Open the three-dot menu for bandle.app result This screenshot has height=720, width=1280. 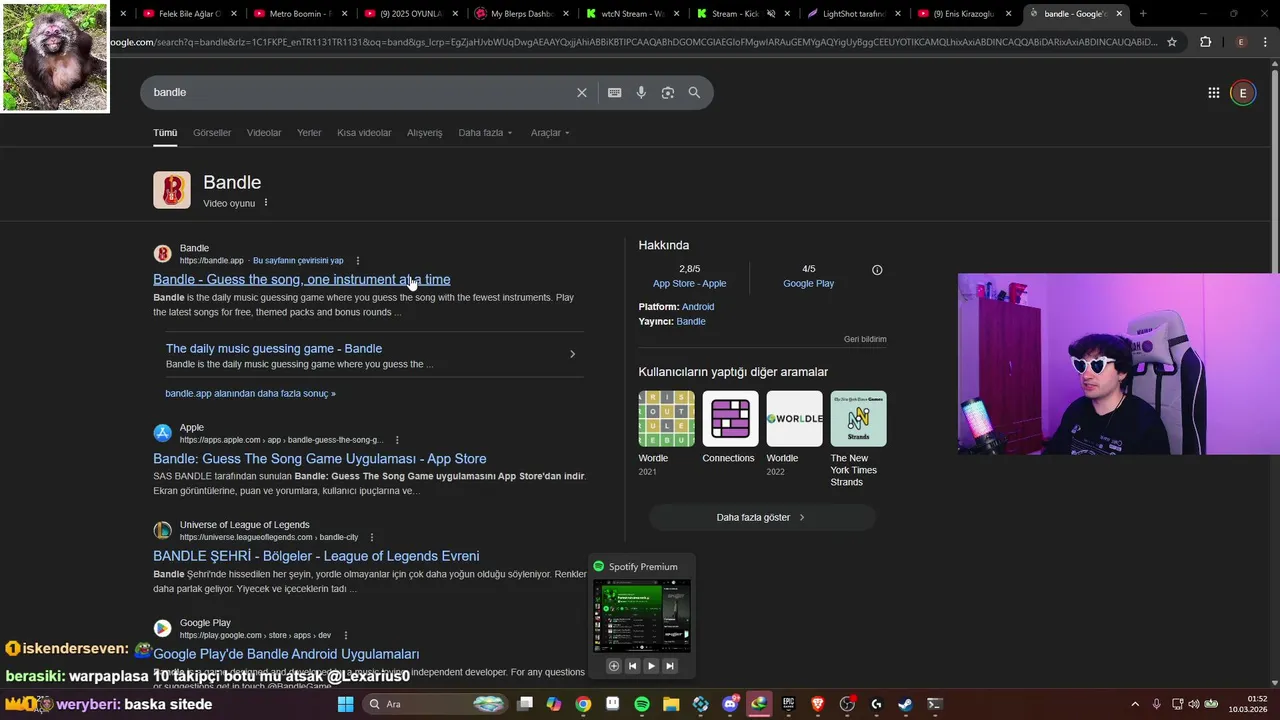pos(358,261)
